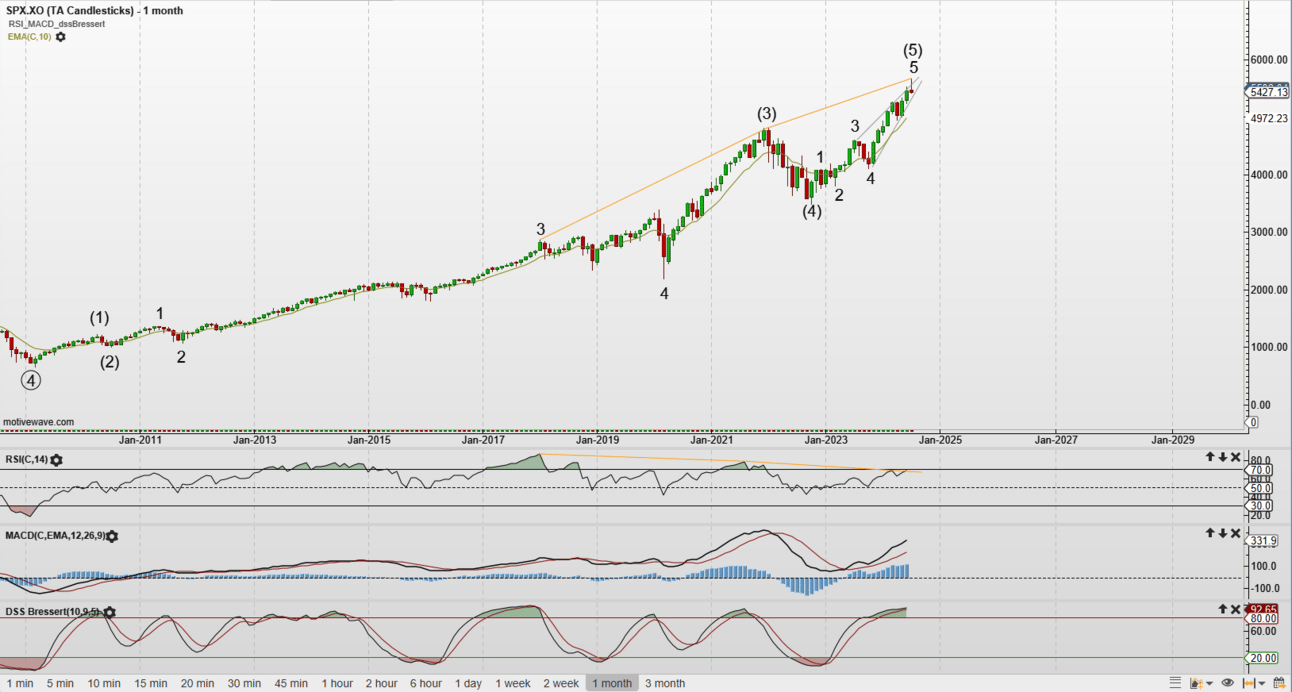Move MACD panel down arrow

click(x=1222, y=533)
